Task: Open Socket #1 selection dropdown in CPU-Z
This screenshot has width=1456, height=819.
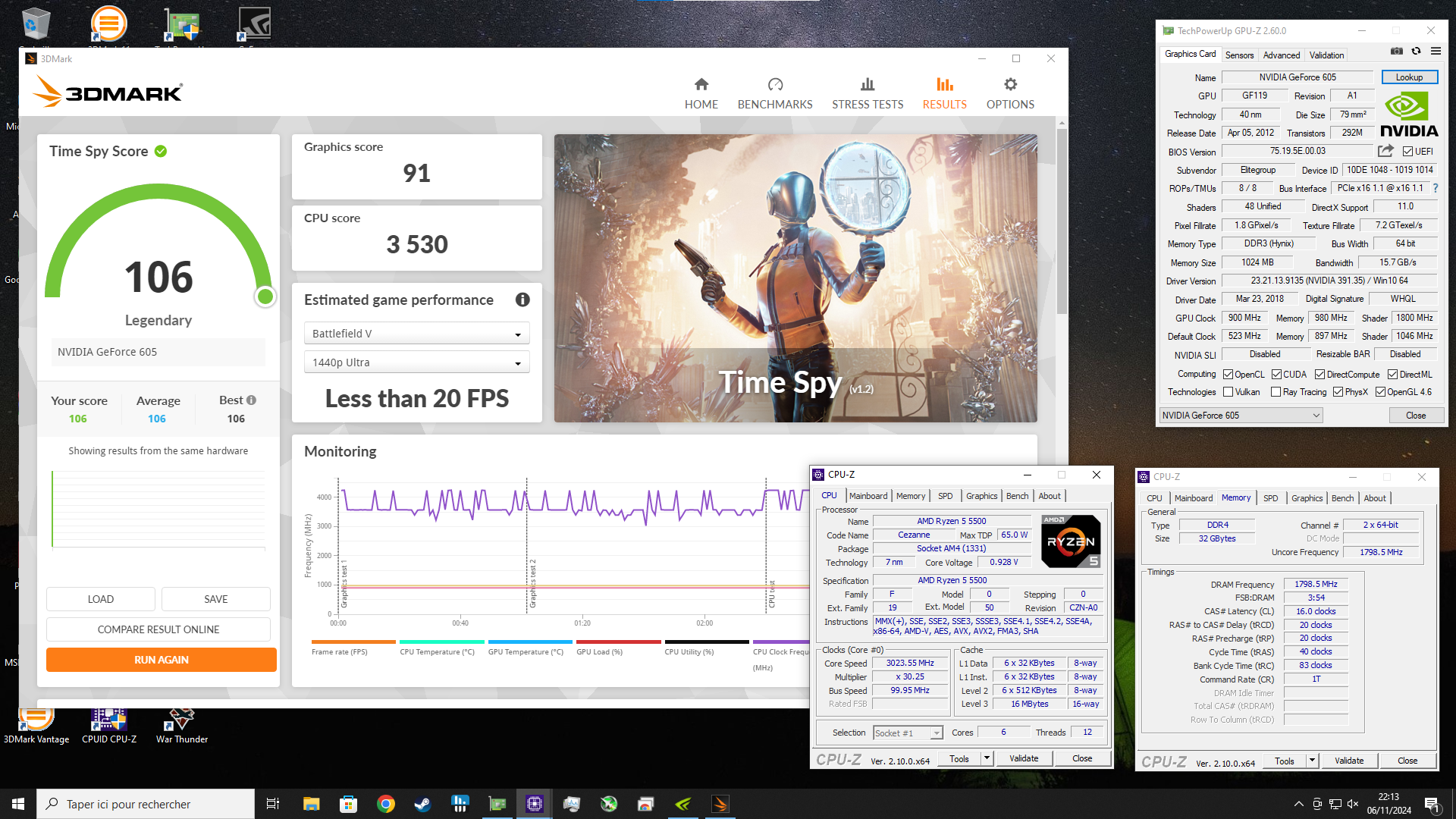Action: 908,733
